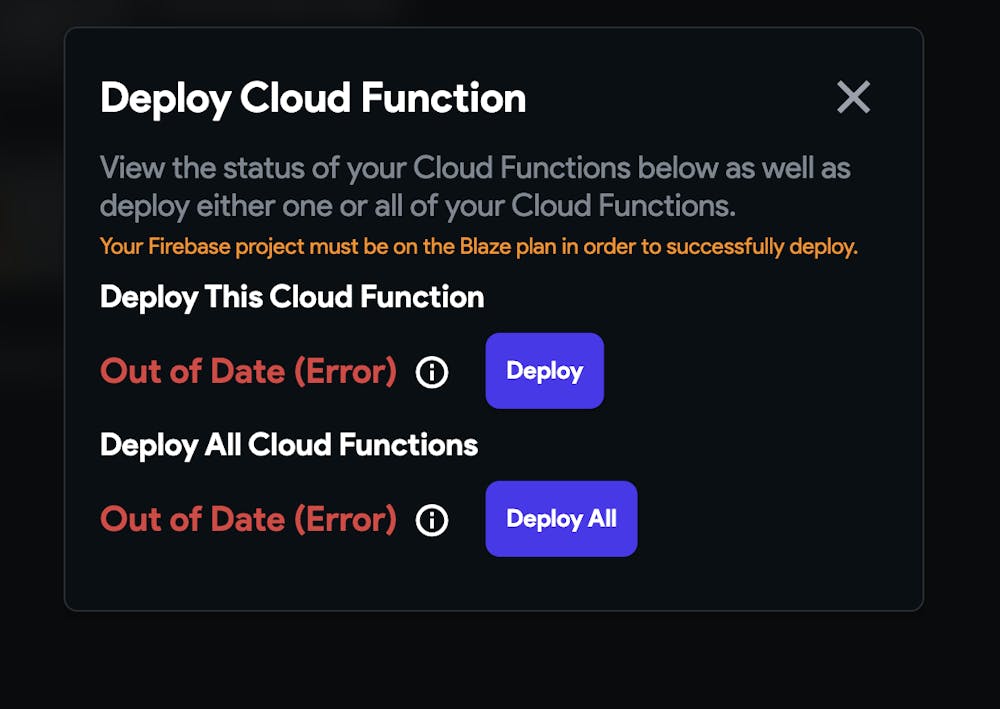The width and height of the screenshot is (1000, 709).
Task: Click the "deploy either one or all" description line
Action: pyautogui.click(x=417, y=206)
